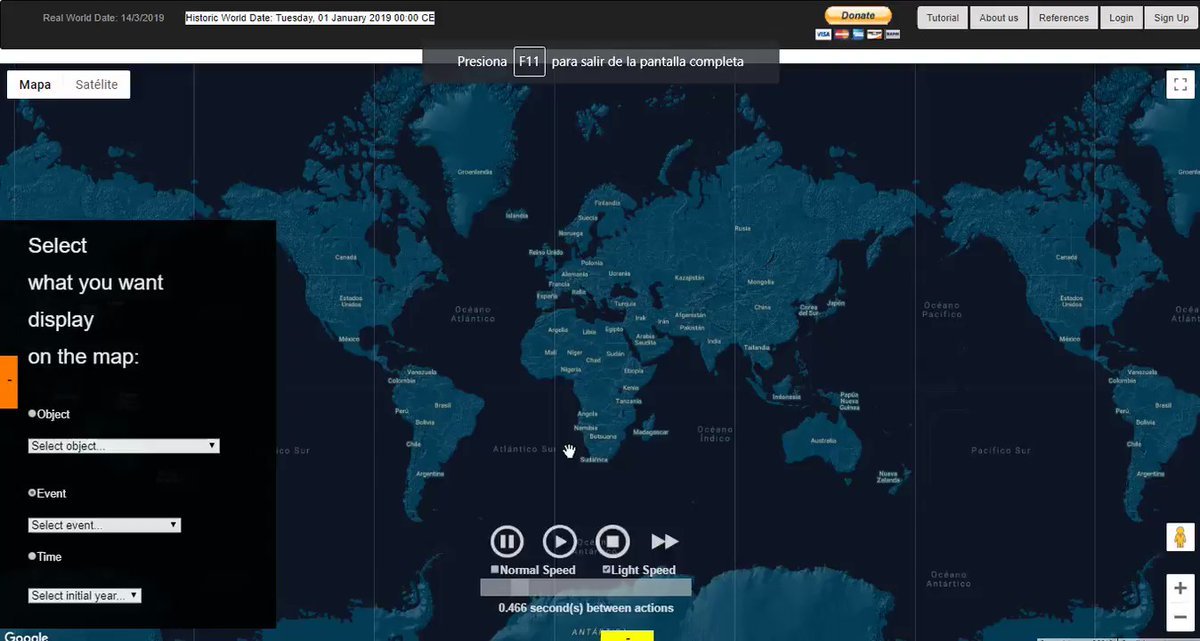
Task: Select the Street View pegman icon
Action: (1181, 537)
